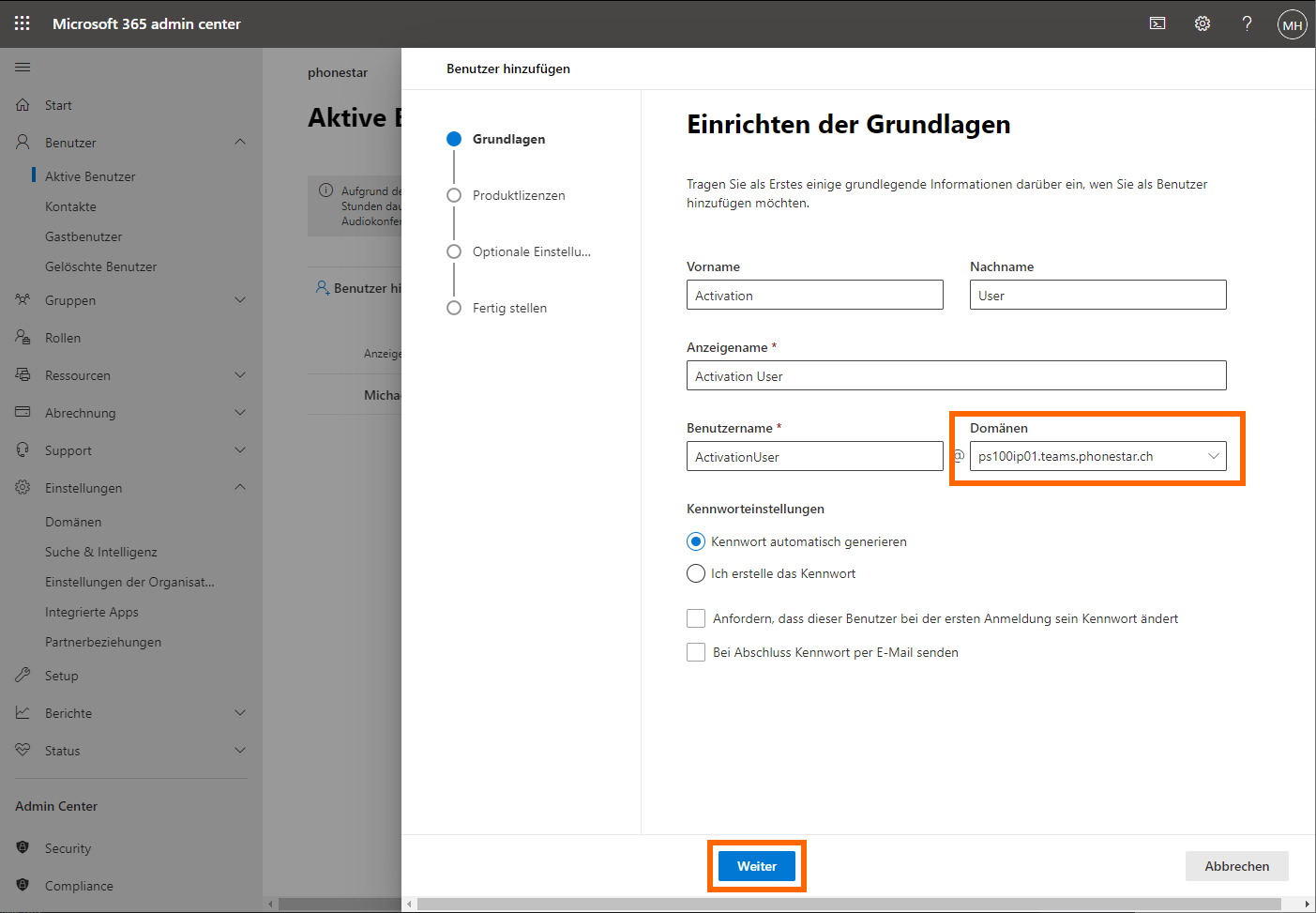Expand the Gruppen section chevron
The width and height of the screenshot is (1316, 913).
point(240,299)
